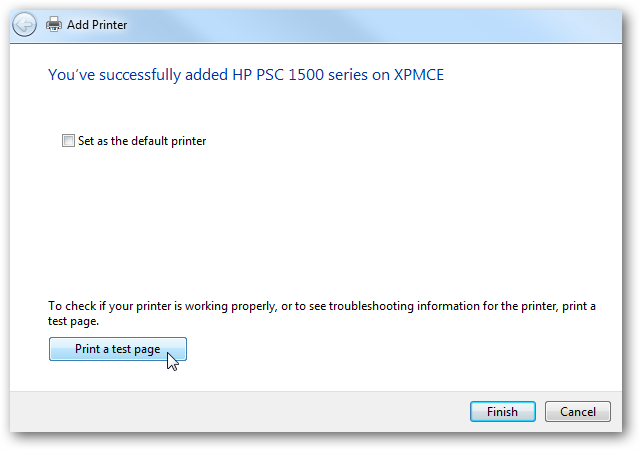Image resolution: width=640 pixels, height=450 pixels.
Task: Finish the Add Printer wizard
Action: coord(503,412)
